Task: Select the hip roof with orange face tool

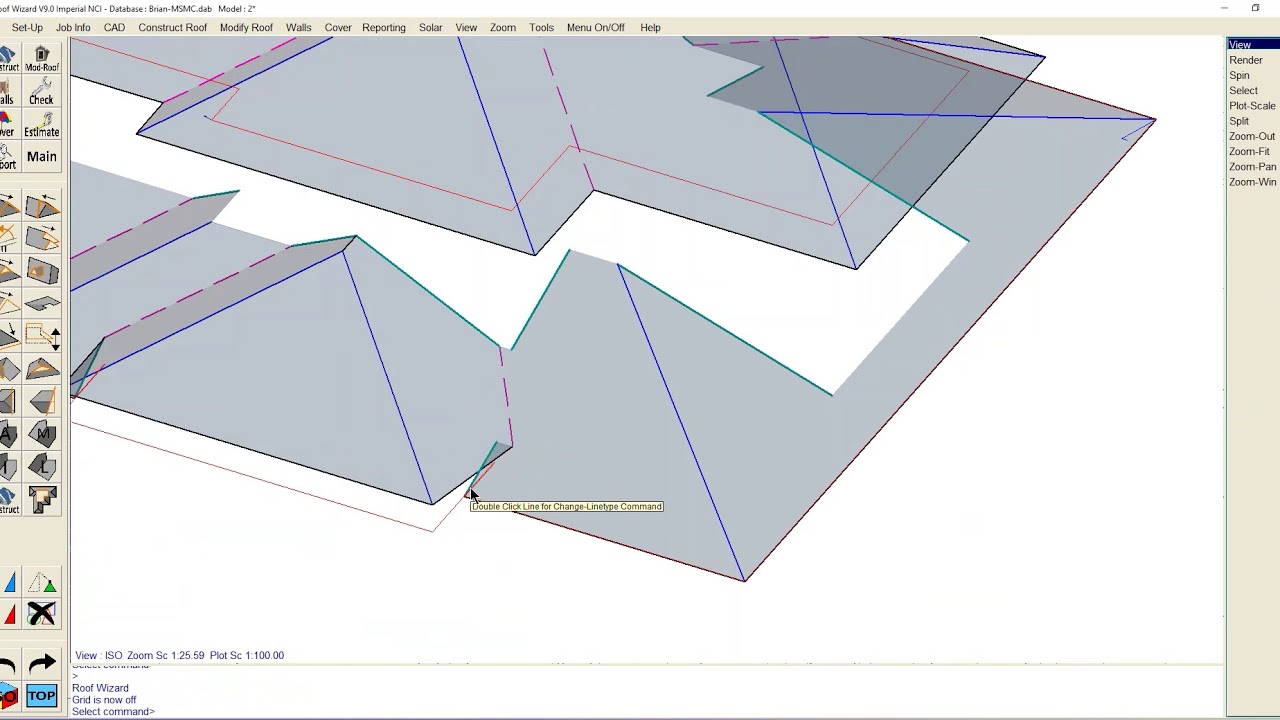Action: (x=42, y=370)
